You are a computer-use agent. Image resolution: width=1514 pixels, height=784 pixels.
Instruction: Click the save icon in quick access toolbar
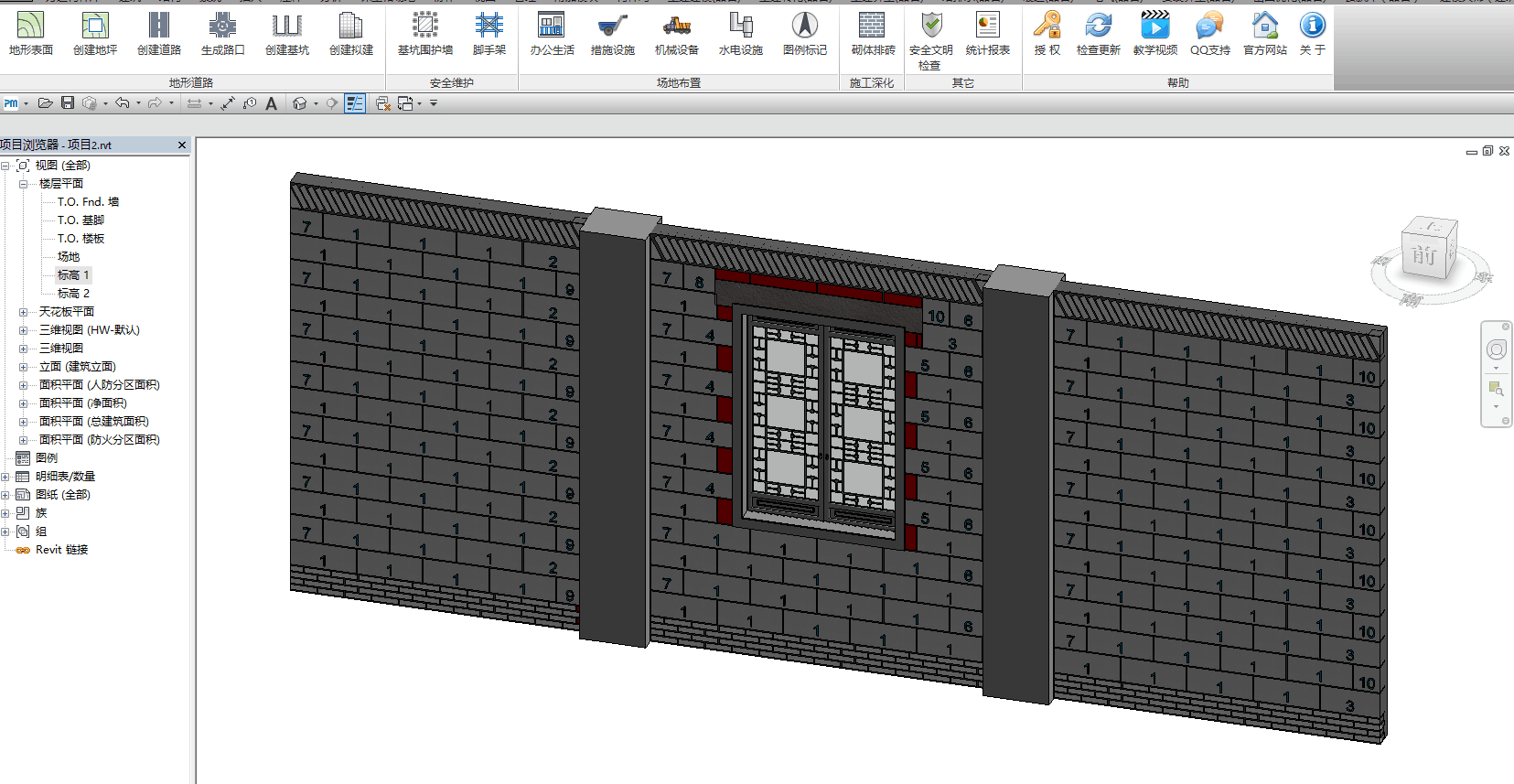[x=68, y=103]
